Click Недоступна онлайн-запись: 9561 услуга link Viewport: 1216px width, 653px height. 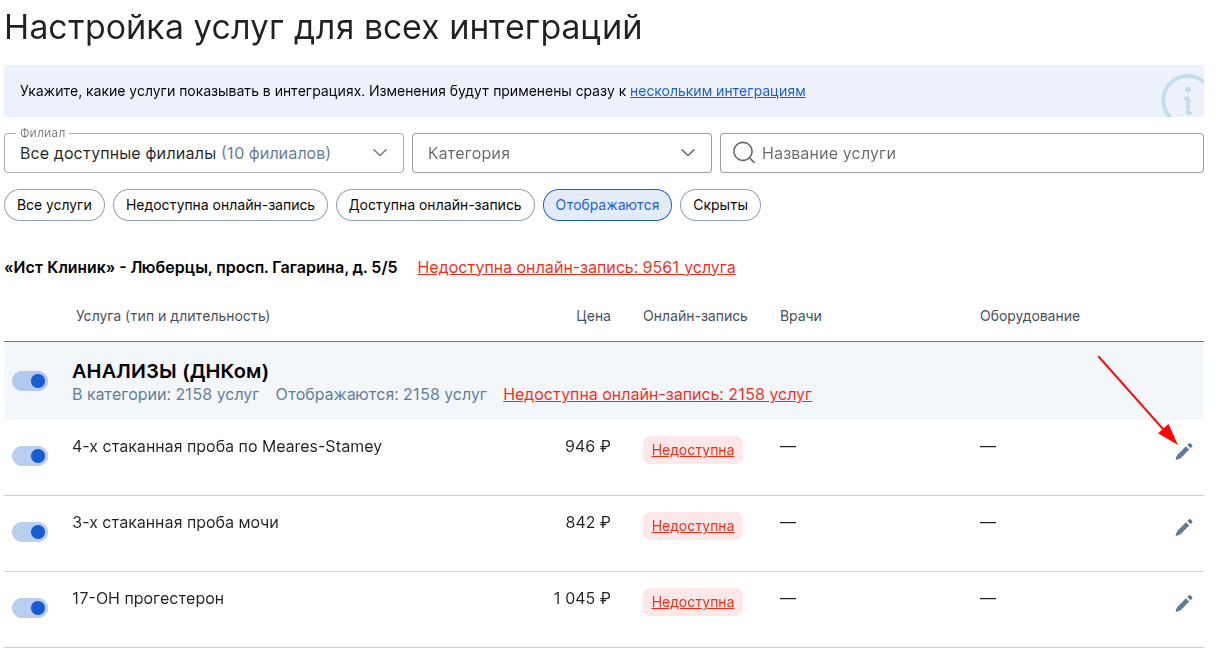click(x=576, y=268)
